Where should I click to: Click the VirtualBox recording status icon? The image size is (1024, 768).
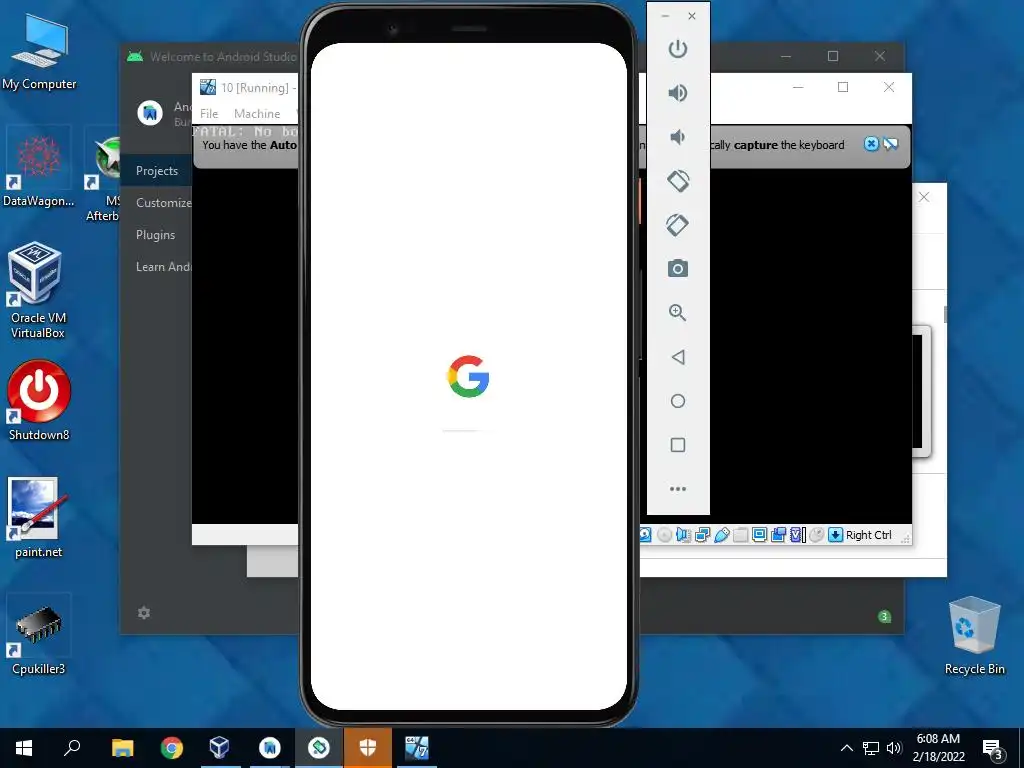778,536
